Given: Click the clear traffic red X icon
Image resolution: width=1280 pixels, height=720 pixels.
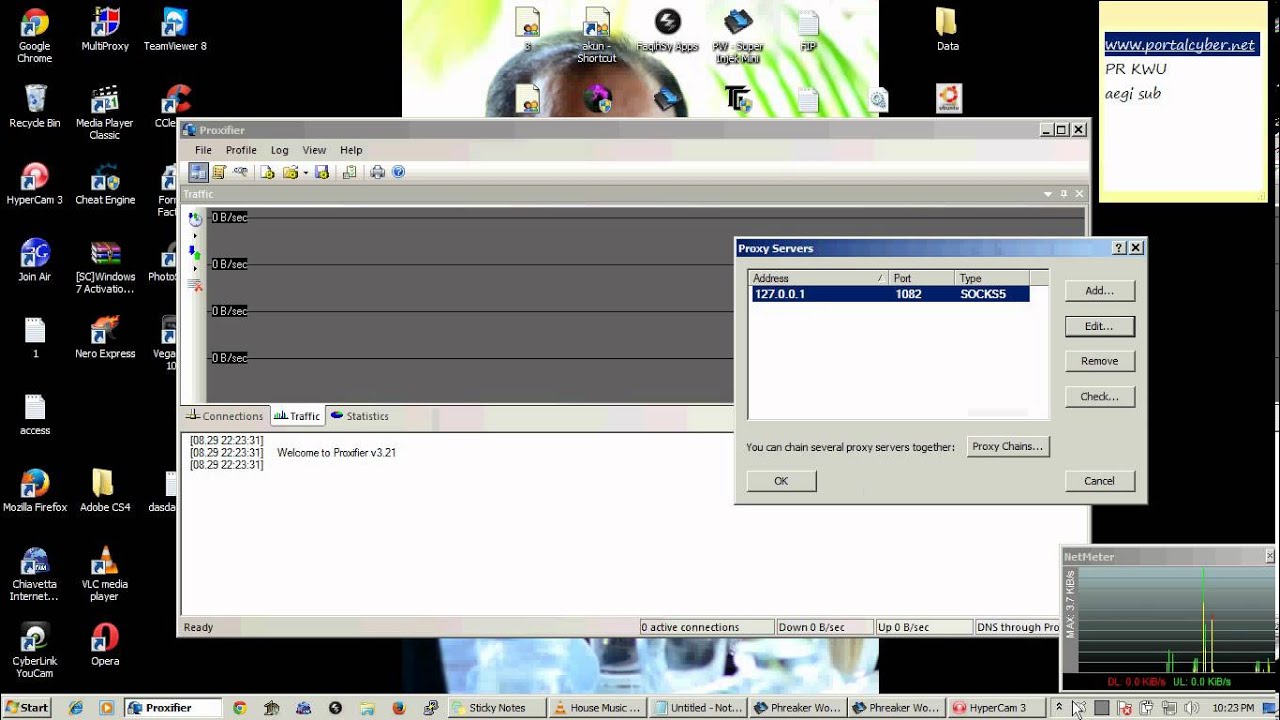Looking at the screenshot, I should click(x=195, y=285).
